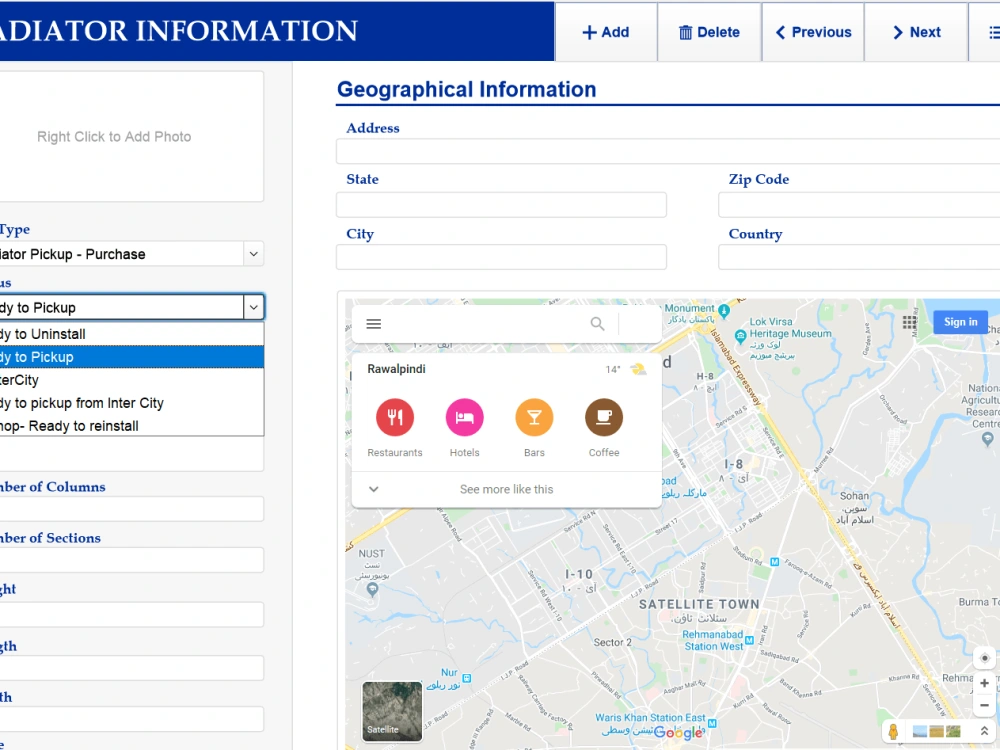This screenshot has height=750, width=1000.
Task: Click the Address input field
Action: click(x=668, y=152)
